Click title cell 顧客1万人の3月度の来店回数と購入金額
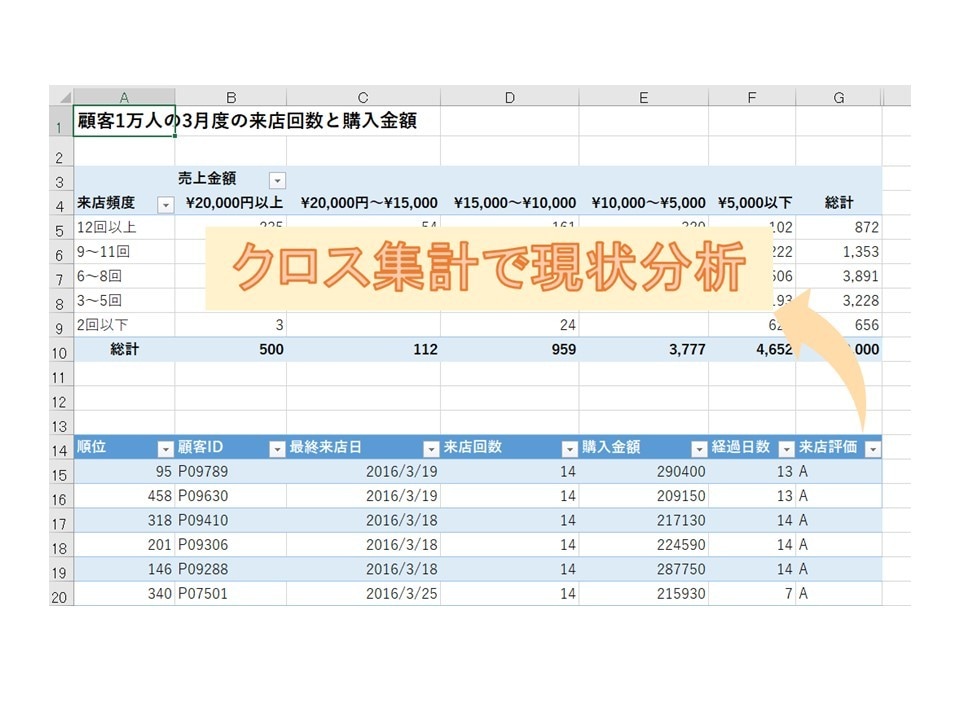 [x=247, y=121]
